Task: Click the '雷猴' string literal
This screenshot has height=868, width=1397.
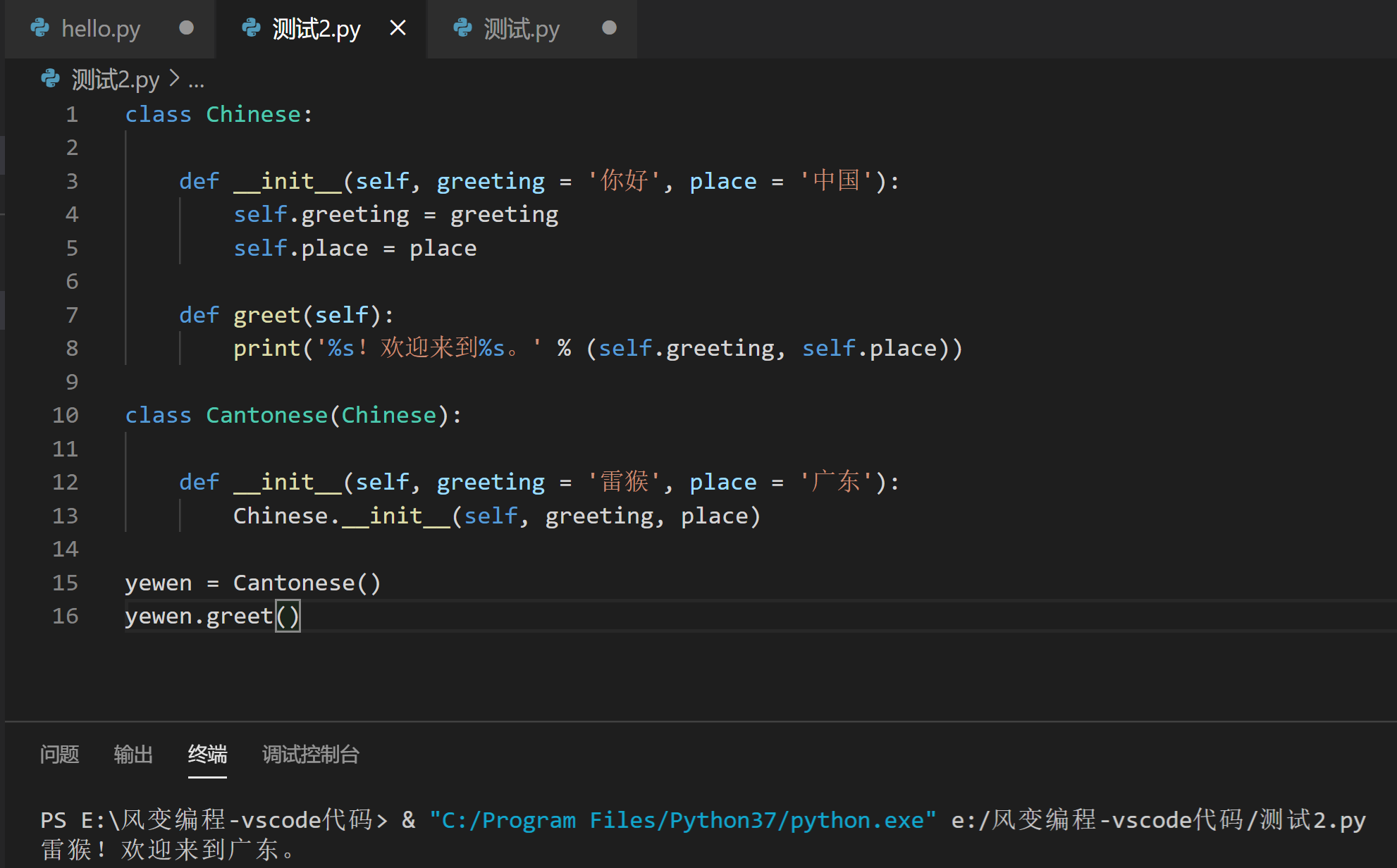Action: 624,482
